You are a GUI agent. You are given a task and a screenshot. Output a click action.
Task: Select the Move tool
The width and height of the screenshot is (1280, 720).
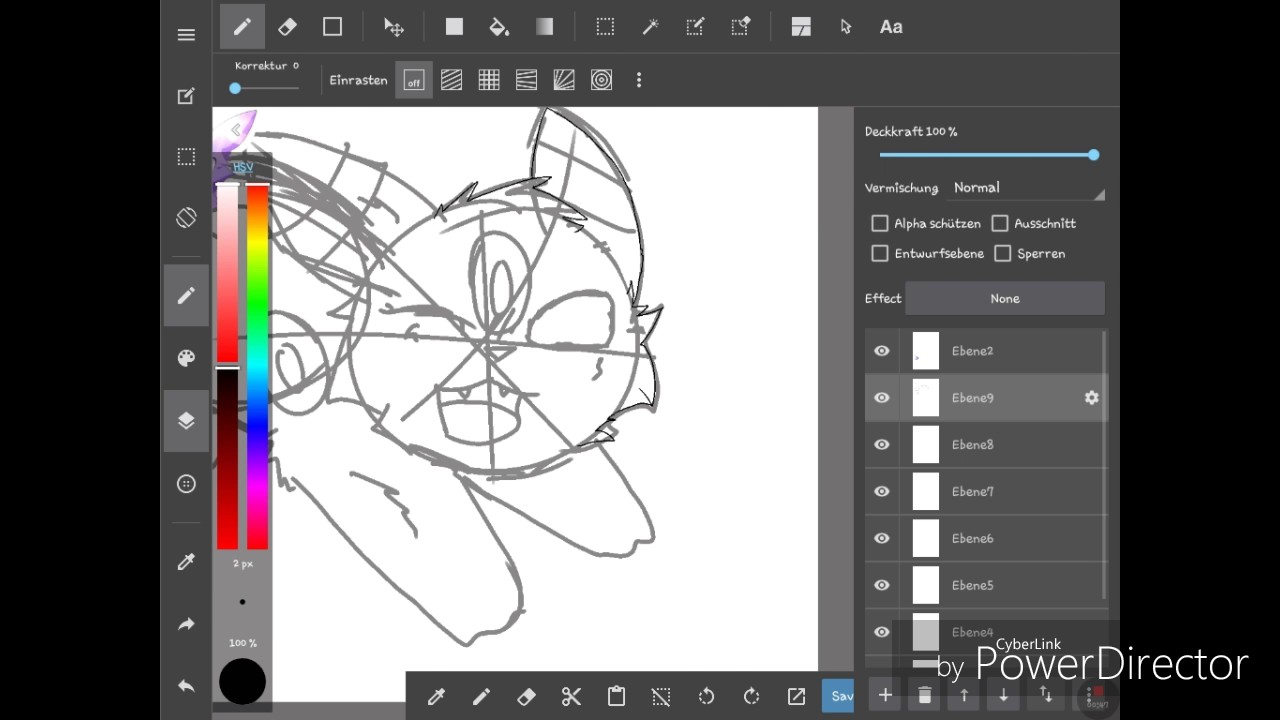pyautogui.click(x=394, y=27)
